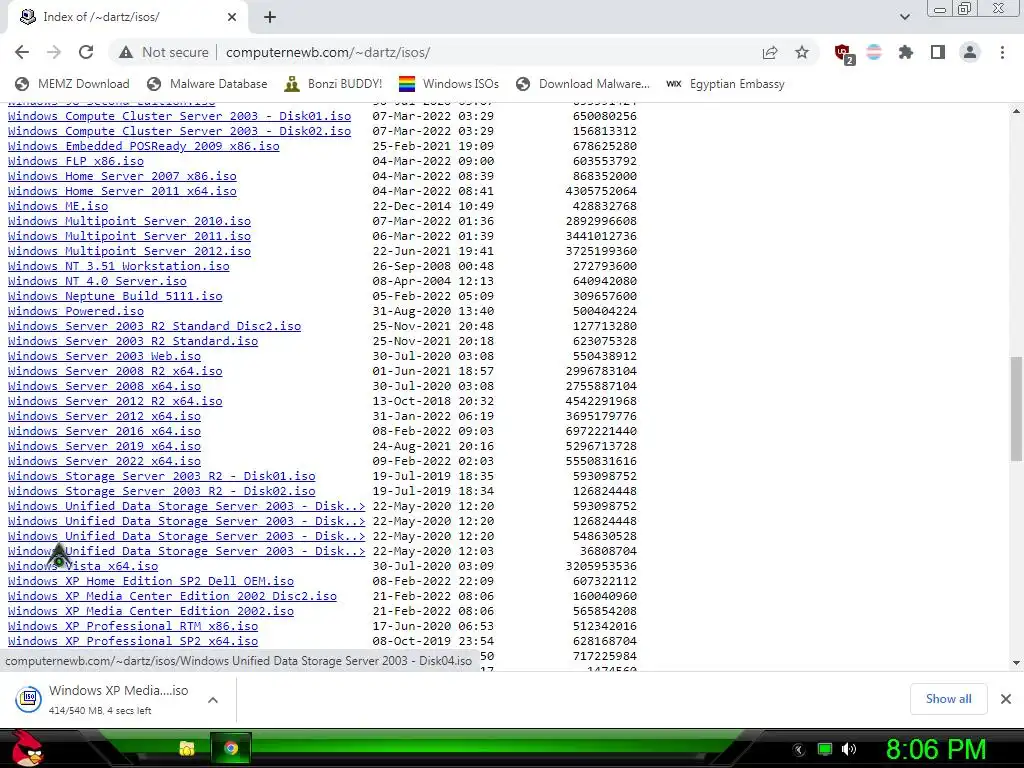The image size is (1024, 768).
Task: Open the Windows Powered.iso link
Action: (x=76, y=312)
